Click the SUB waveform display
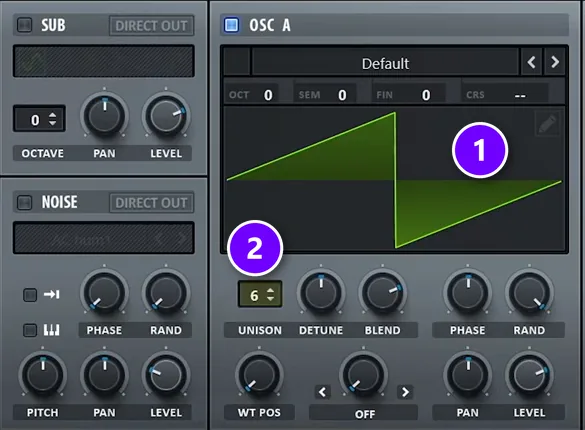The width and height of the screenshot is (585, 430). 104,61
